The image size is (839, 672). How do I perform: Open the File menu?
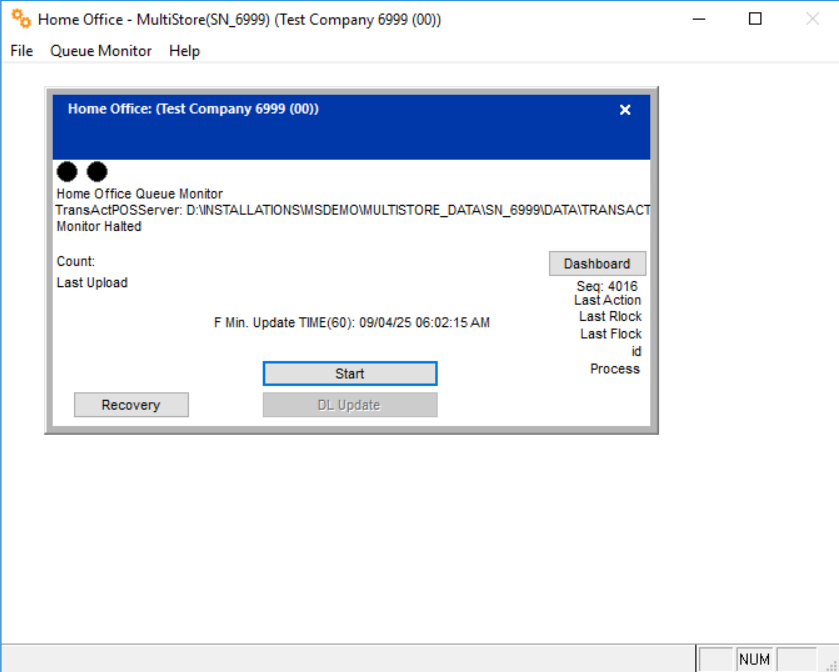21,51
